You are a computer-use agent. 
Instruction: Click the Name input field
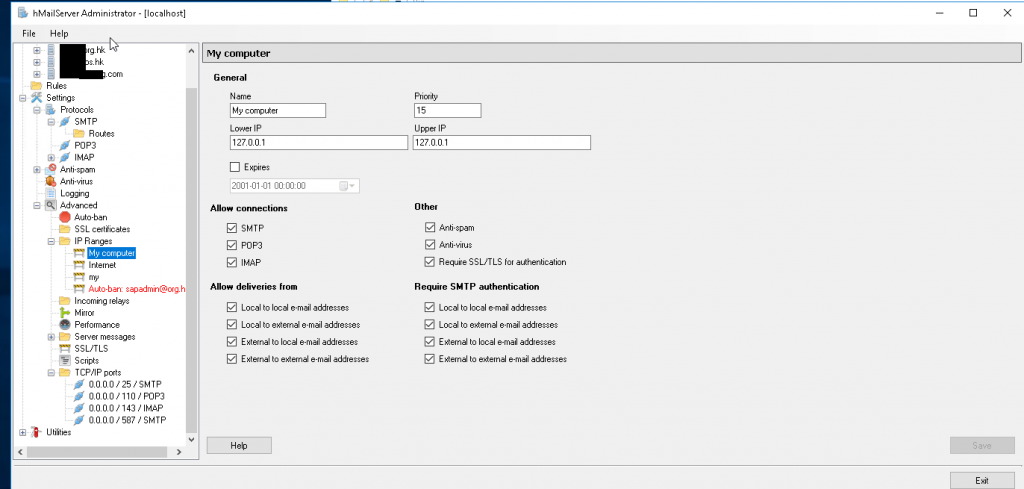coord(278,110)
